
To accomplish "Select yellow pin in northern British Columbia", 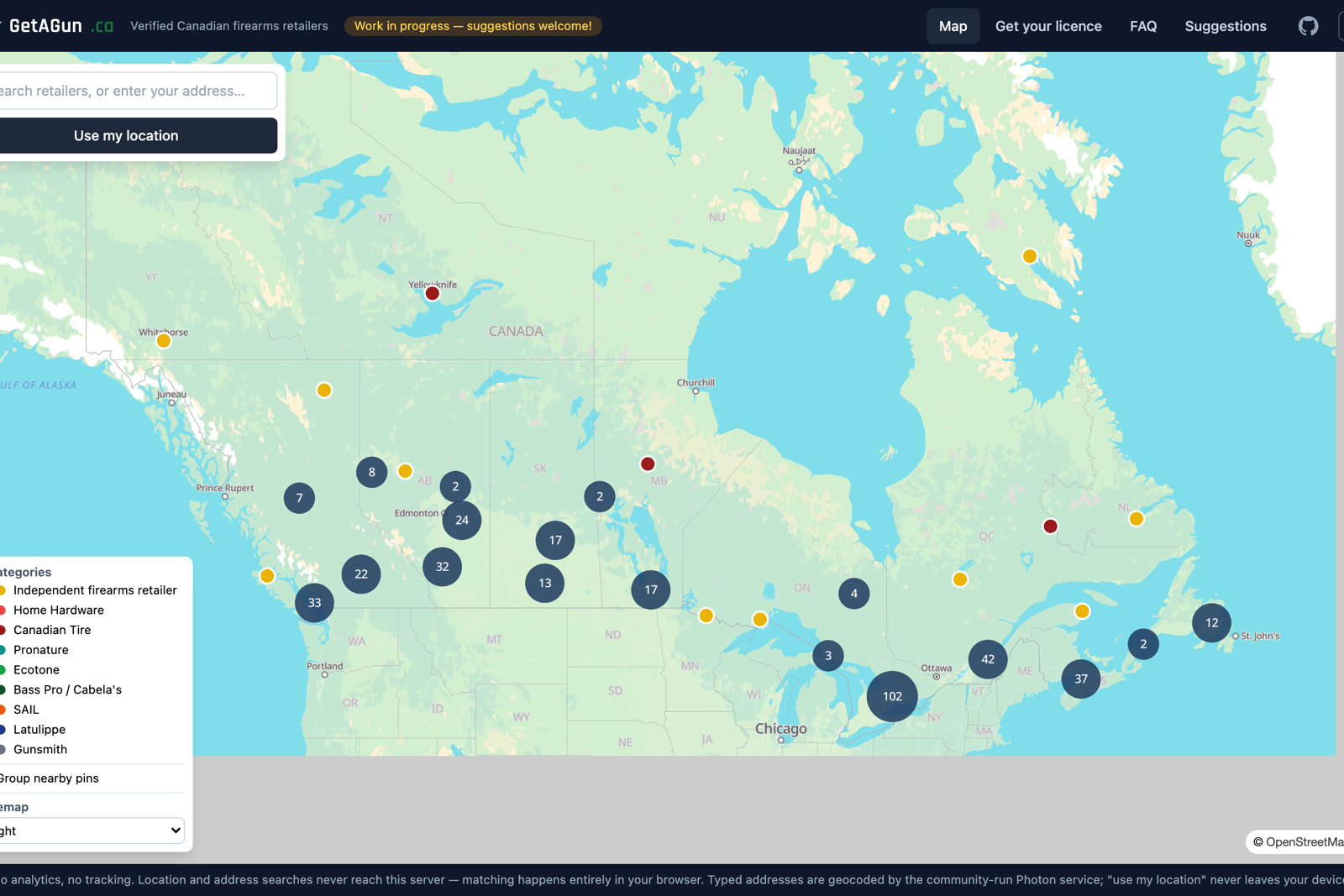I will [323, 390].
